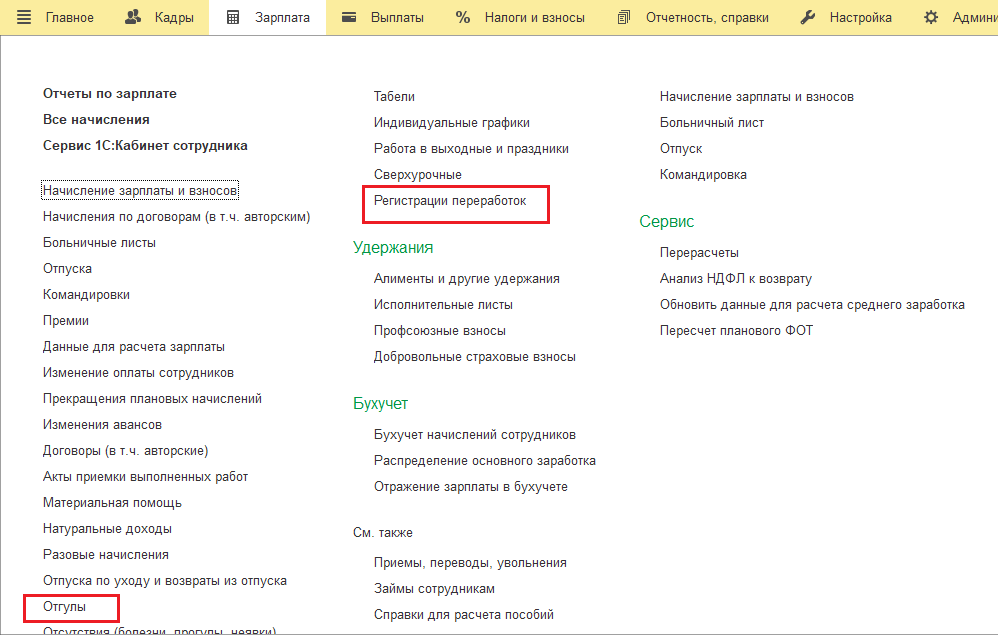
Task: Open Отражение зарплаты в бухучете
Action: click(x=470, y=487)
